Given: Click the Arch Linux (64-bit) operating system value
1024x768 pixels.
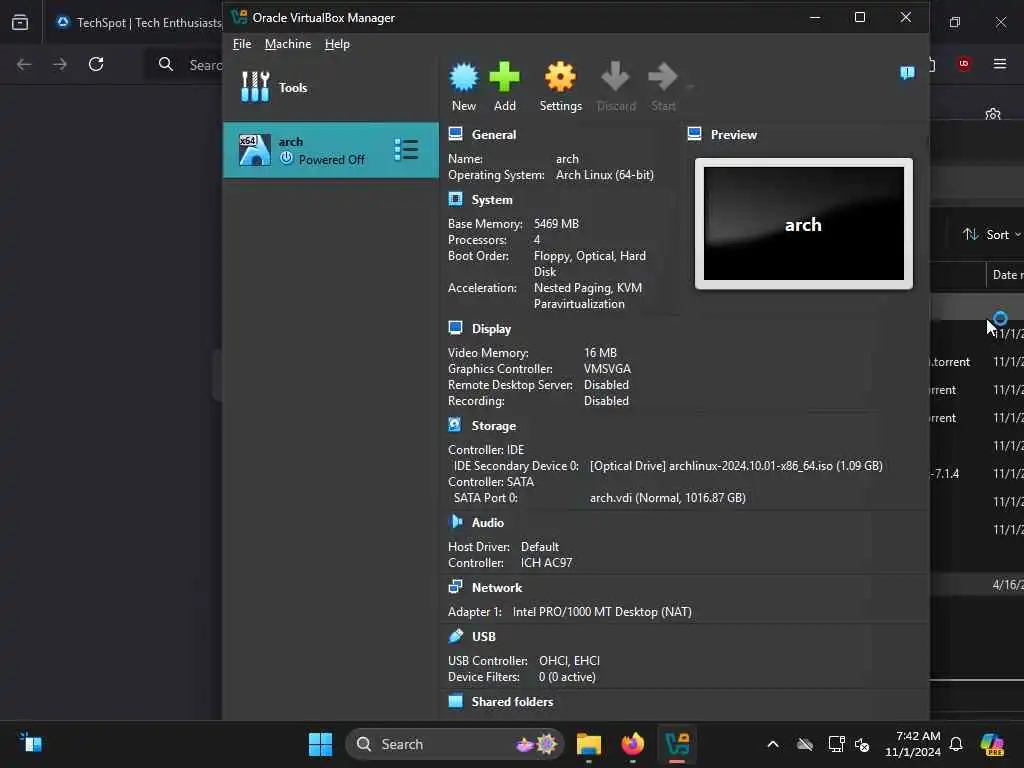Looking at the screenshot, I should pos(604,175).
